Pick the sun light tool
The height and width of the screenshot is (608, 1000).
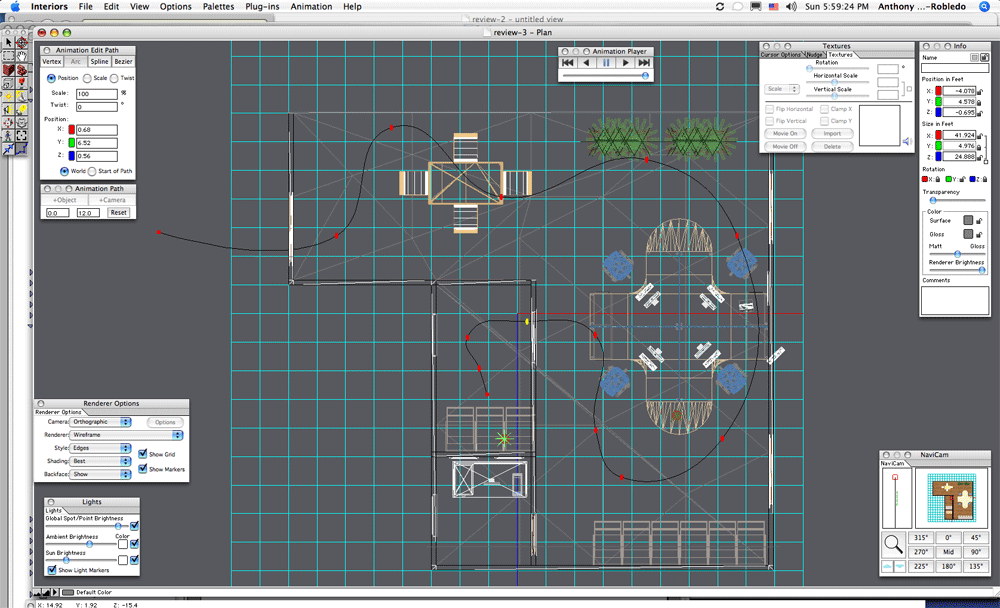click(8, 96)
